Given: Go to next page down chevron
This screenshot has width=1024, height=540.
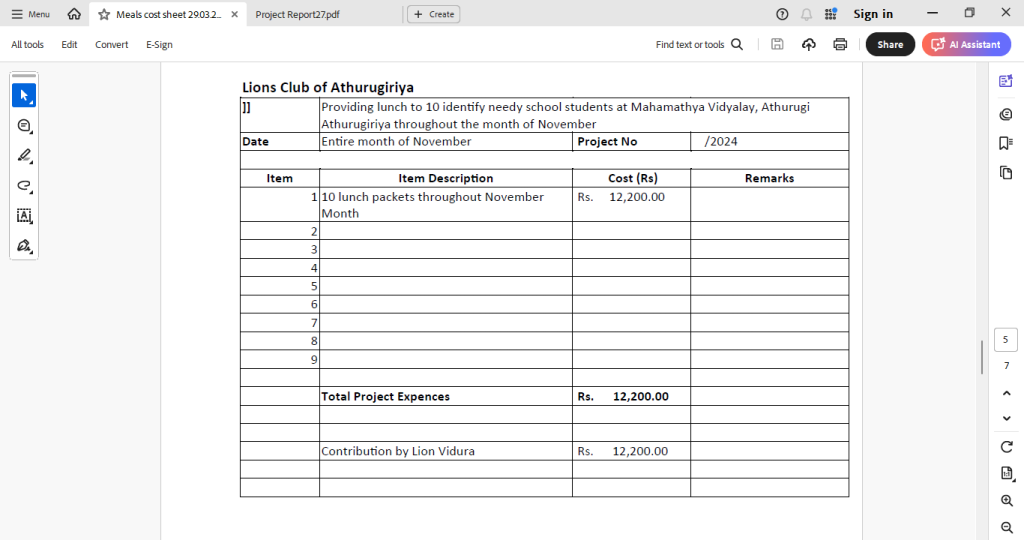Looking at the screenshot, I should [x=1006, y=418].
